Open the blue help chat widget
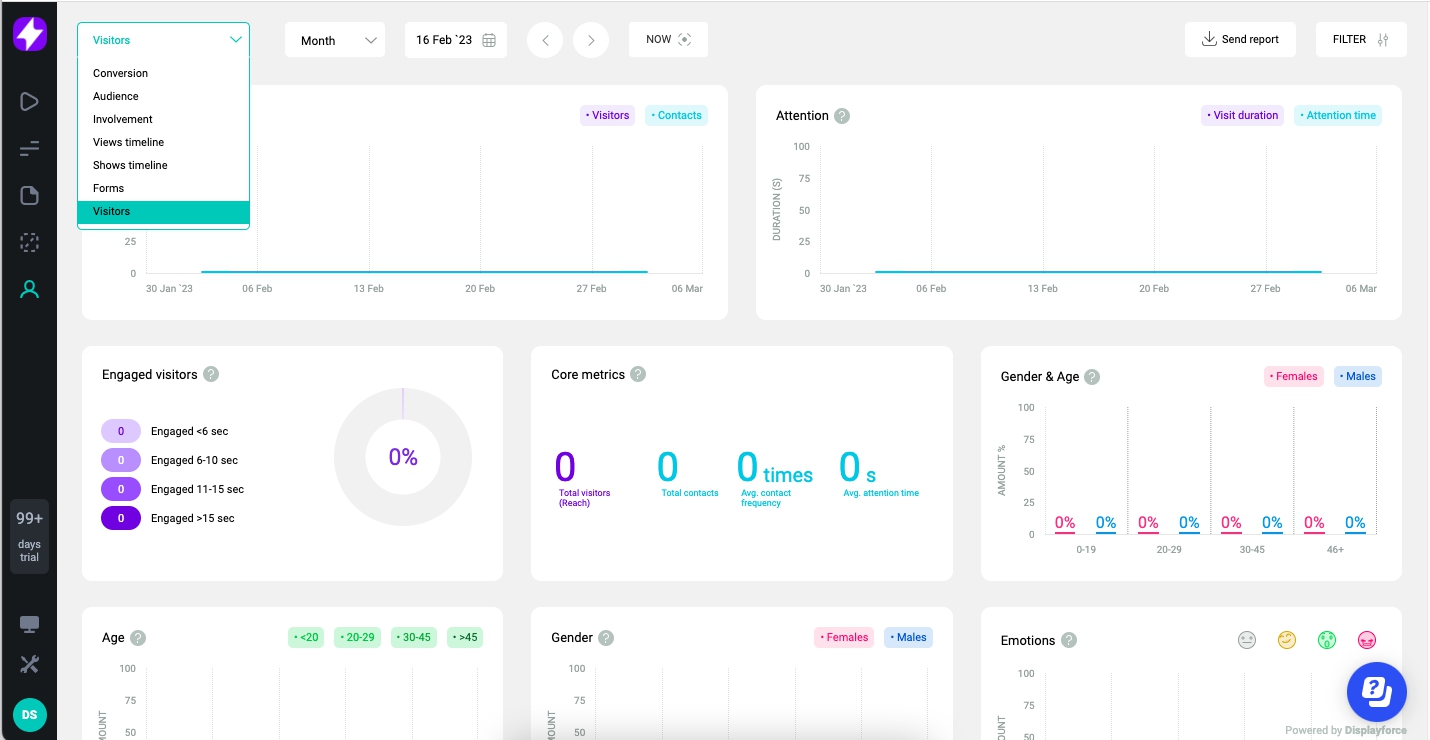1430x740 pixels. click(1376, 691)
